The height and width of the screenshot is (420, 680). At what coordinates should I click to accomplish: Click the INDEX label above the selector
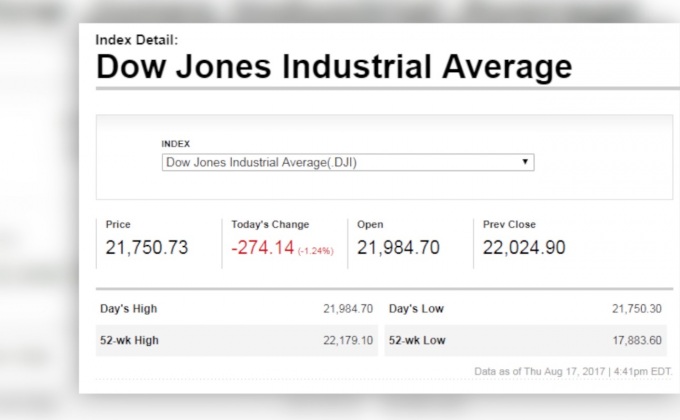pyautogui.click(x=176, y=144)
